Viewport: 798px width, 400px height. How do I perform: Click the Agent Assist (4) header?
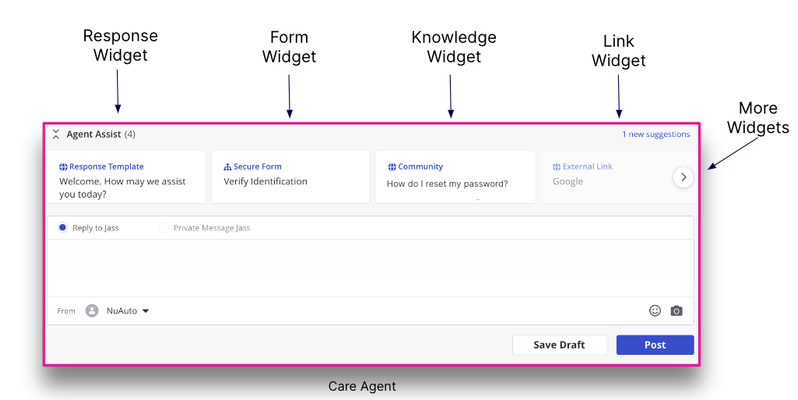click(101, 134)
